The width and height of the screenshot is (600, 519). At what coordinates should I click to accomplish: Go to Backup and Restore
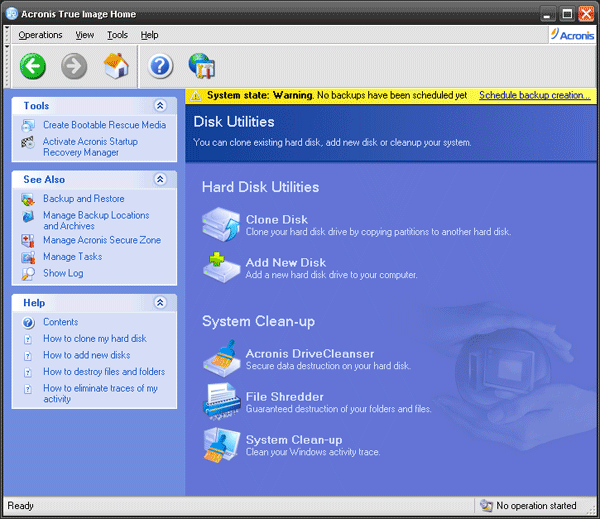coord(83,199)
